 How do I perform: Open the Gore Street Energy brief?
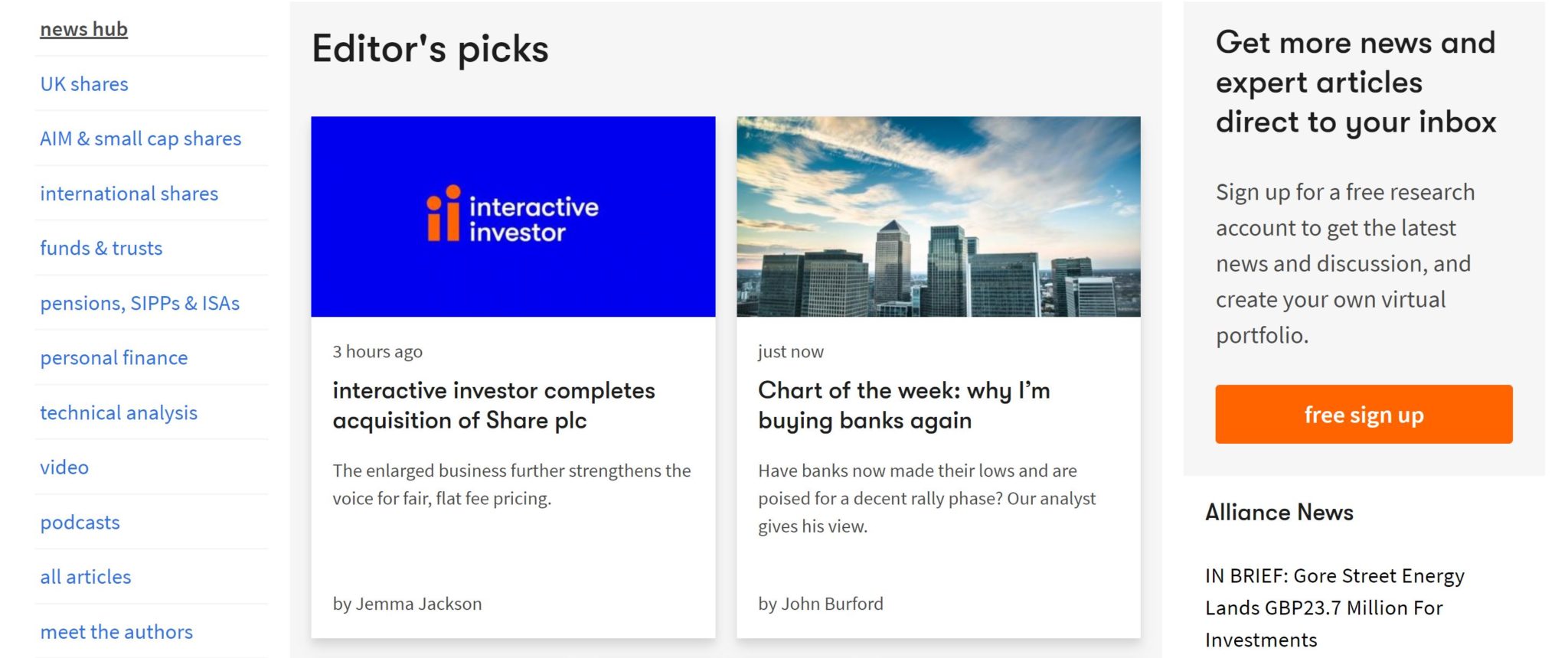(1334, 608)
